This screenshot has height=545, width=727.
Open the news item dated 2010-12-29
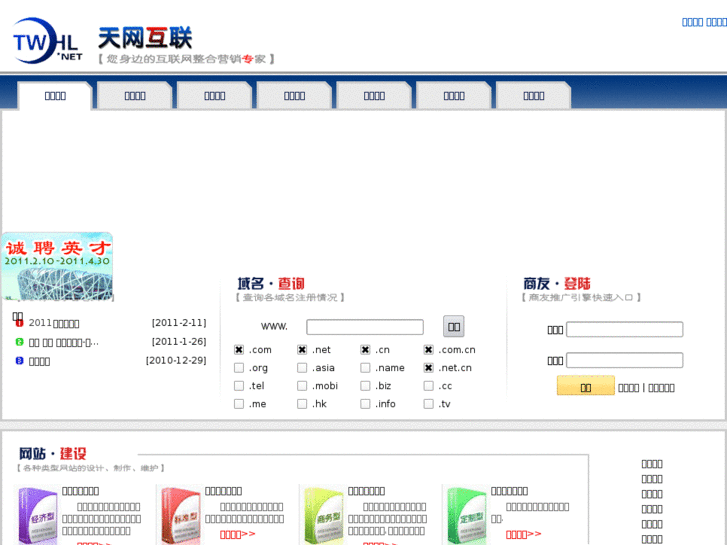[39, 361]
